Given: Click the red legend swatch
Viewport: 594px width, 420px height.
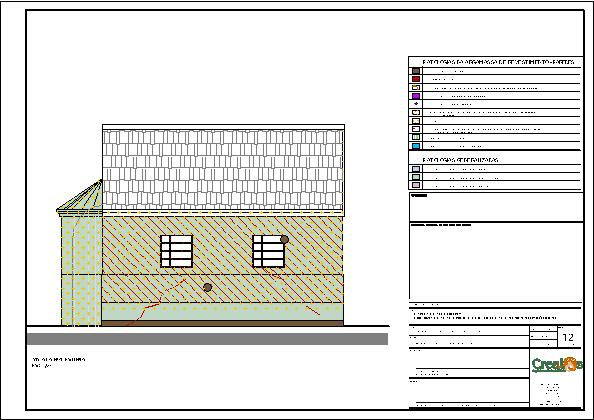Looking at the screenshot, I should pos(416,79).
